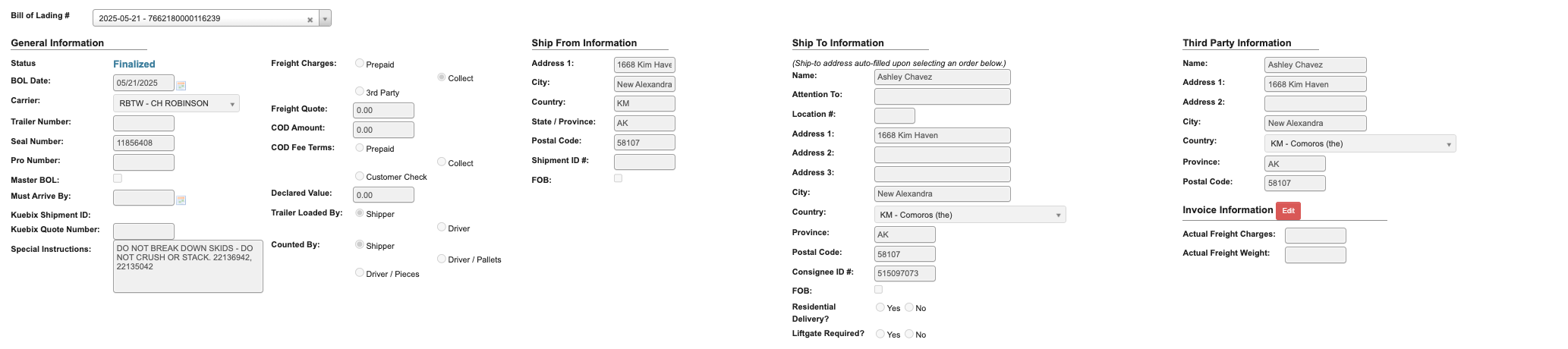Image resolution: width=1568 pixels, height=349 pixels.
Task: Click the Ship To Name field
Action: click(x=943, y=77)
